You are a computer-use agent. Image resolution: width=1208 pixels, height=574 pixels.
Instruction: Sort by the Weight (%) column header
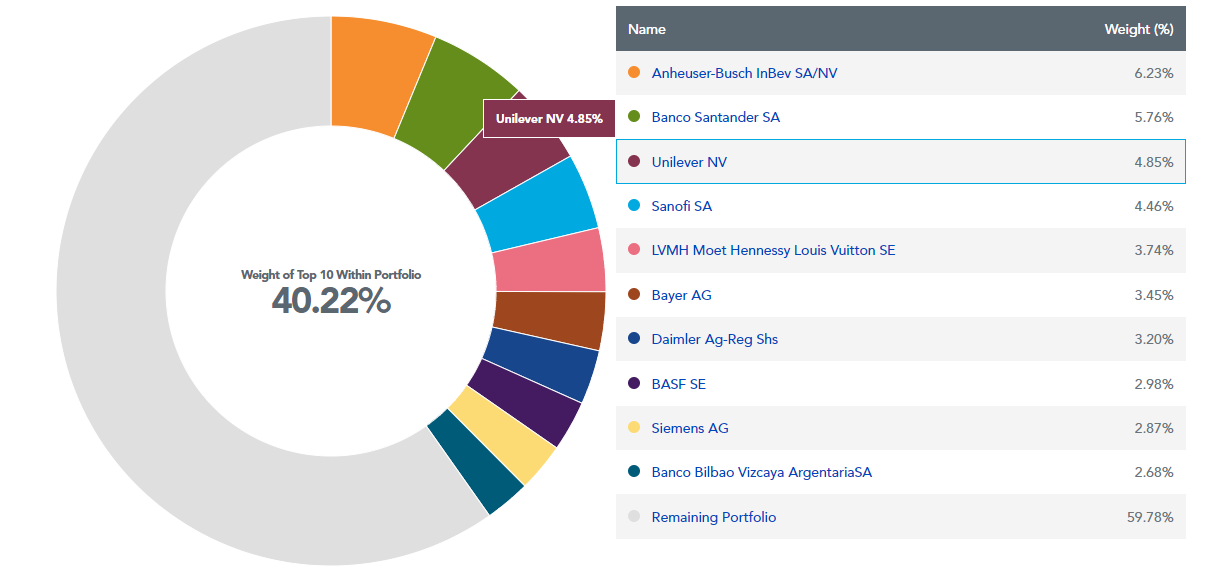[1138, 29]
